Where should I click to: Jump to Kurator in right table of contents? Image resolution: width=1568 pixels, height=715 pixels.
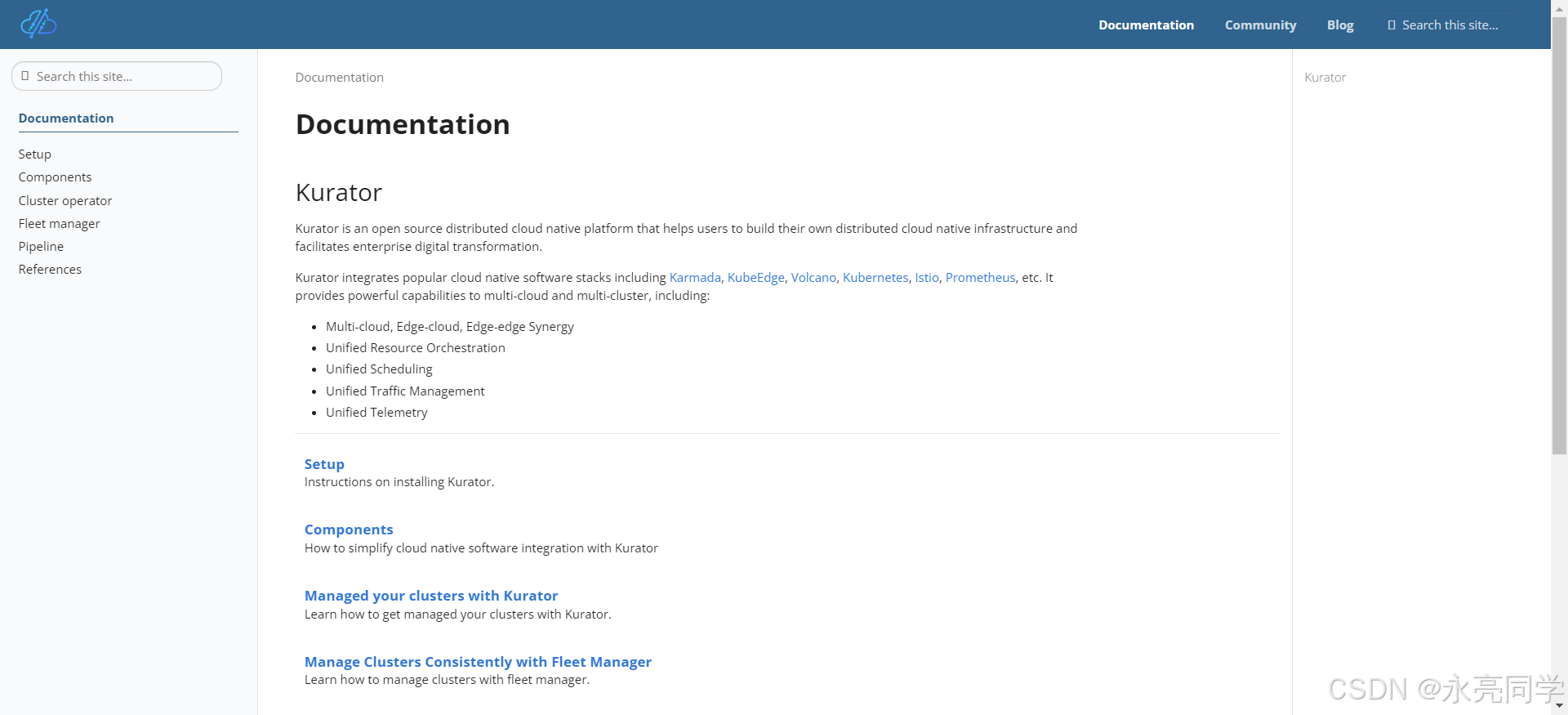click(1325, 78)
